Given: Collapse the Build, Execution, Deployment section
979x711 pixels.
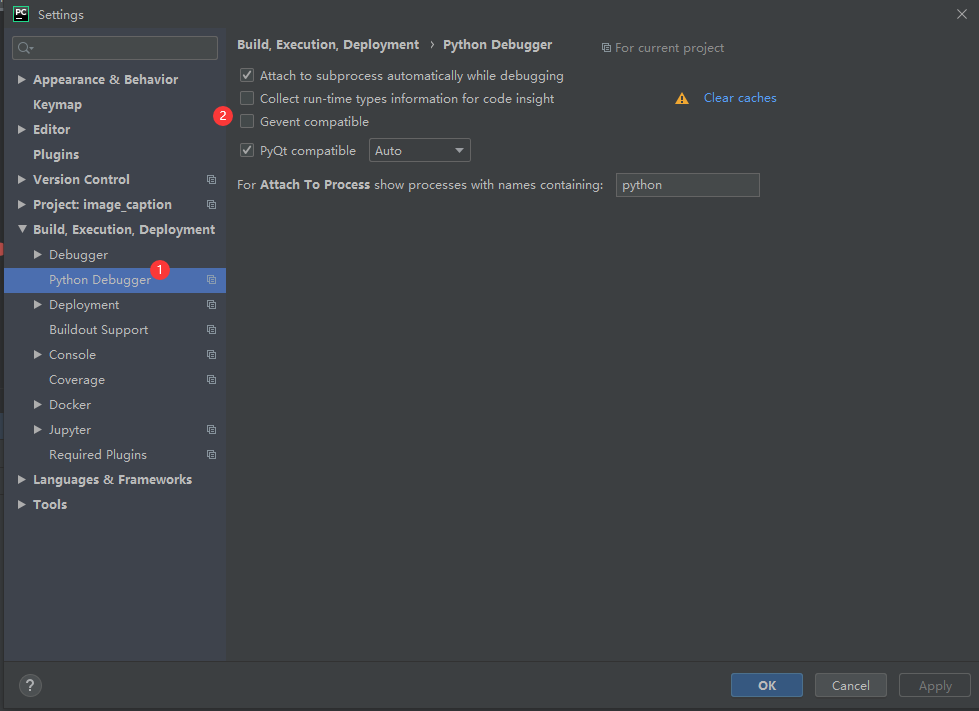Looking at the screenshot, I should point(21,229).
